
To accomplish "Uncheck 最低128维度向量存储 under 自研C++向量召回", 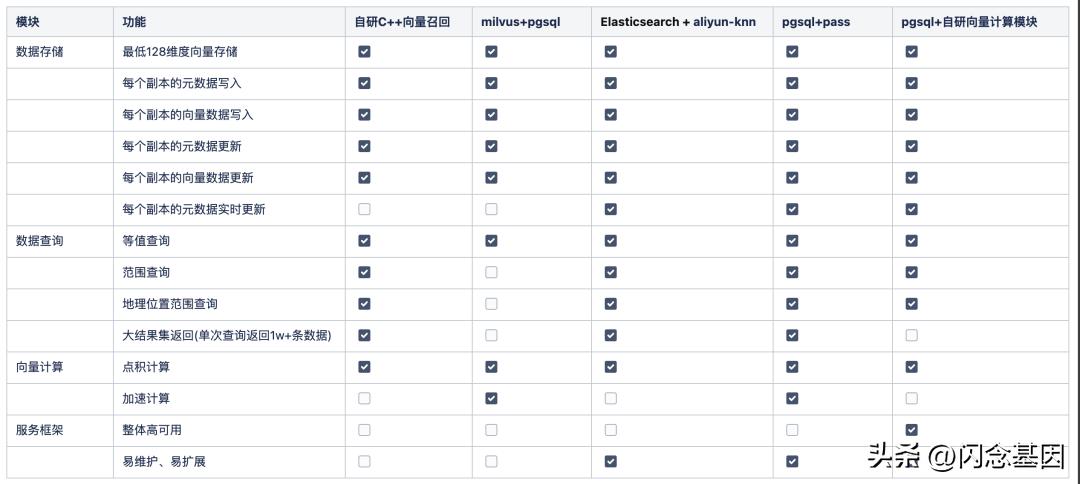I will coord(364,52).
